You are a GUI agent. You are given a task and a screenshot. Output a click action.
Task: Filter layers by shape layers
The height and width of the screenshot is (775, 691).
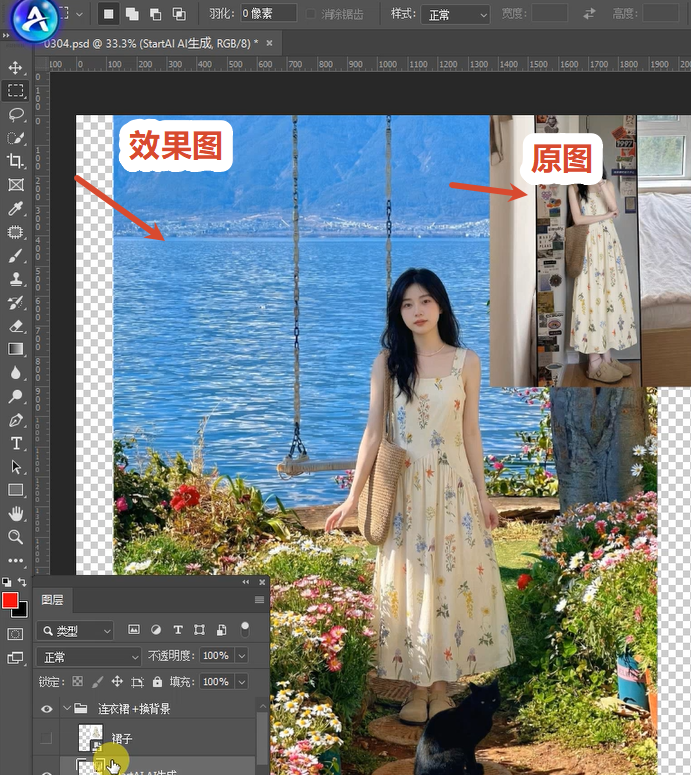[199, 629]
